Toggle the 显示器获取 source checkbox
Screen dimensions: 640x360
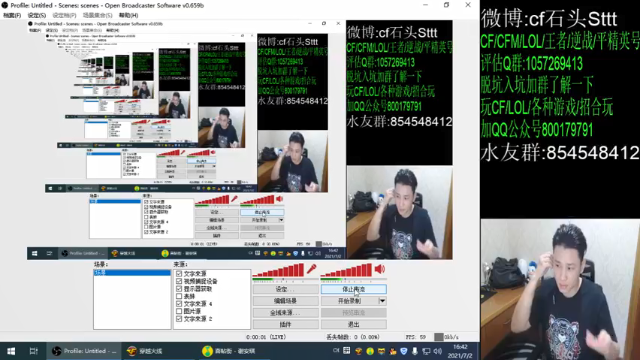[179, 289]
